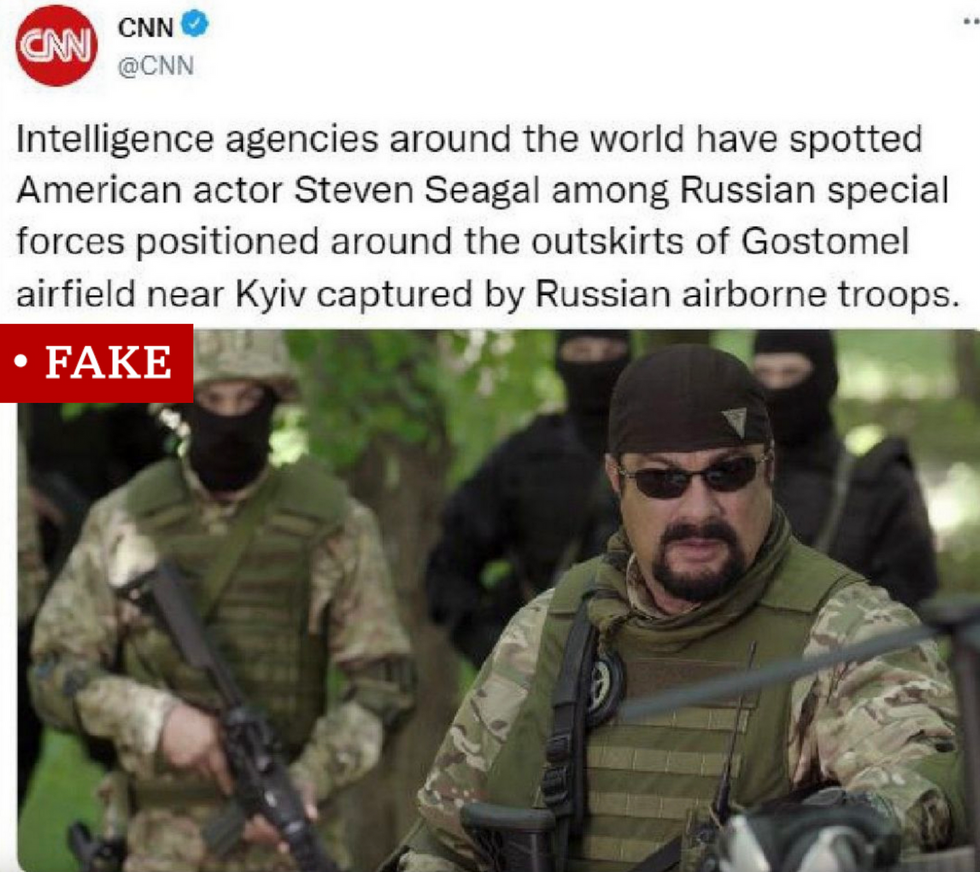
Task: Click the word "Gostomel" in the tweet
Action: [x=825, y=241]
